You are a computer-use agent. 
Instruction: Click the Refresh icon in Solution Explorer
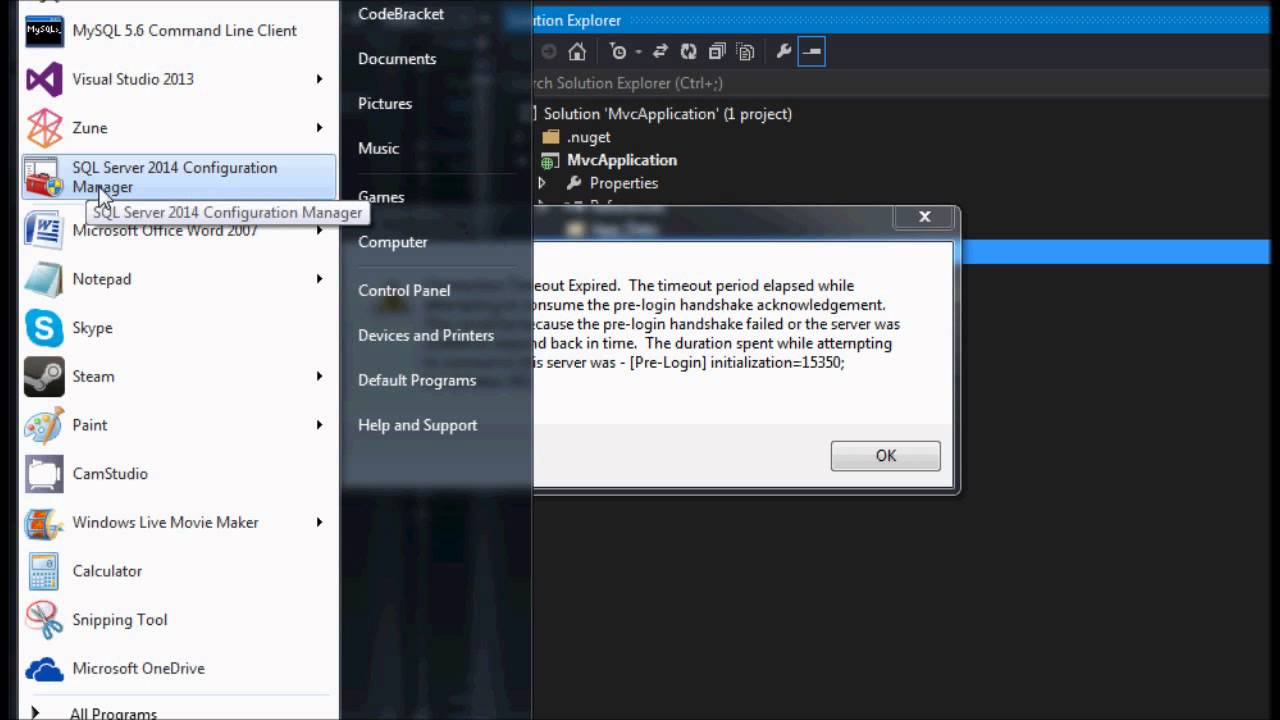tap(688, 52)
